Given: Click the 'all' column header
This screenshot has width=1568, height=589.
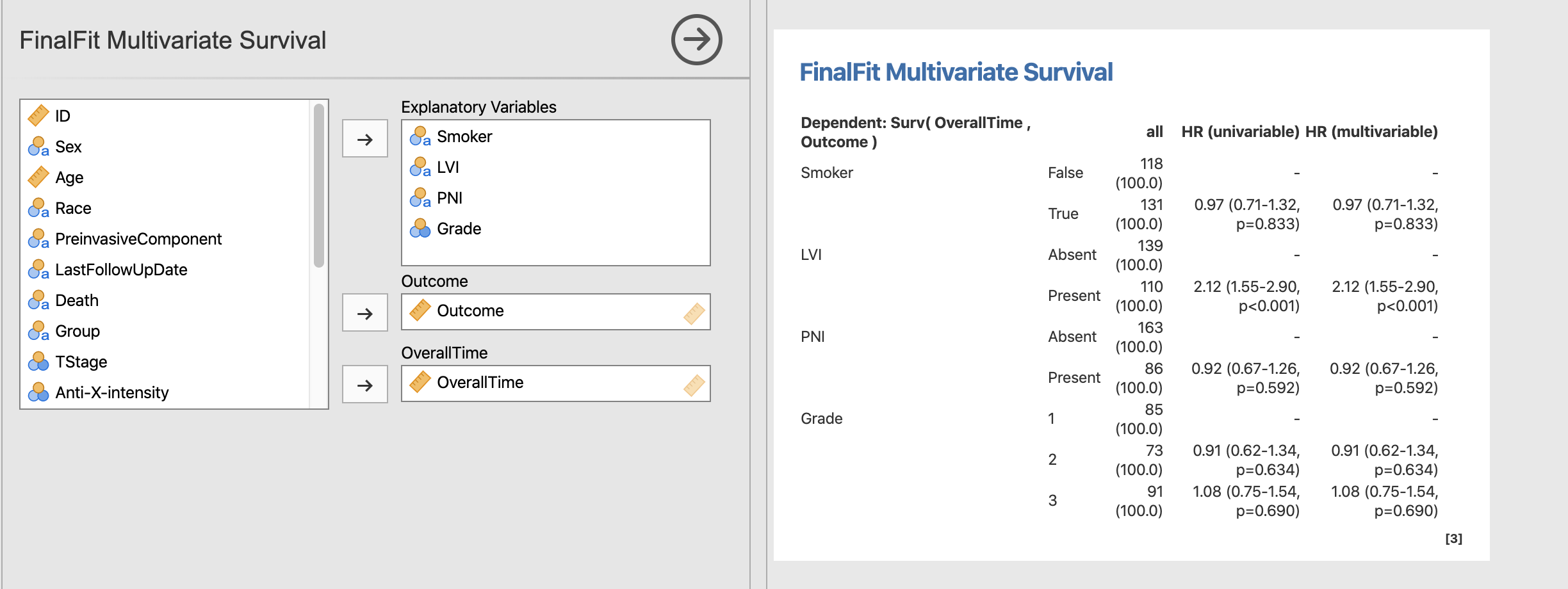Looking at the screenshot, I should [x=1154, y=132].
